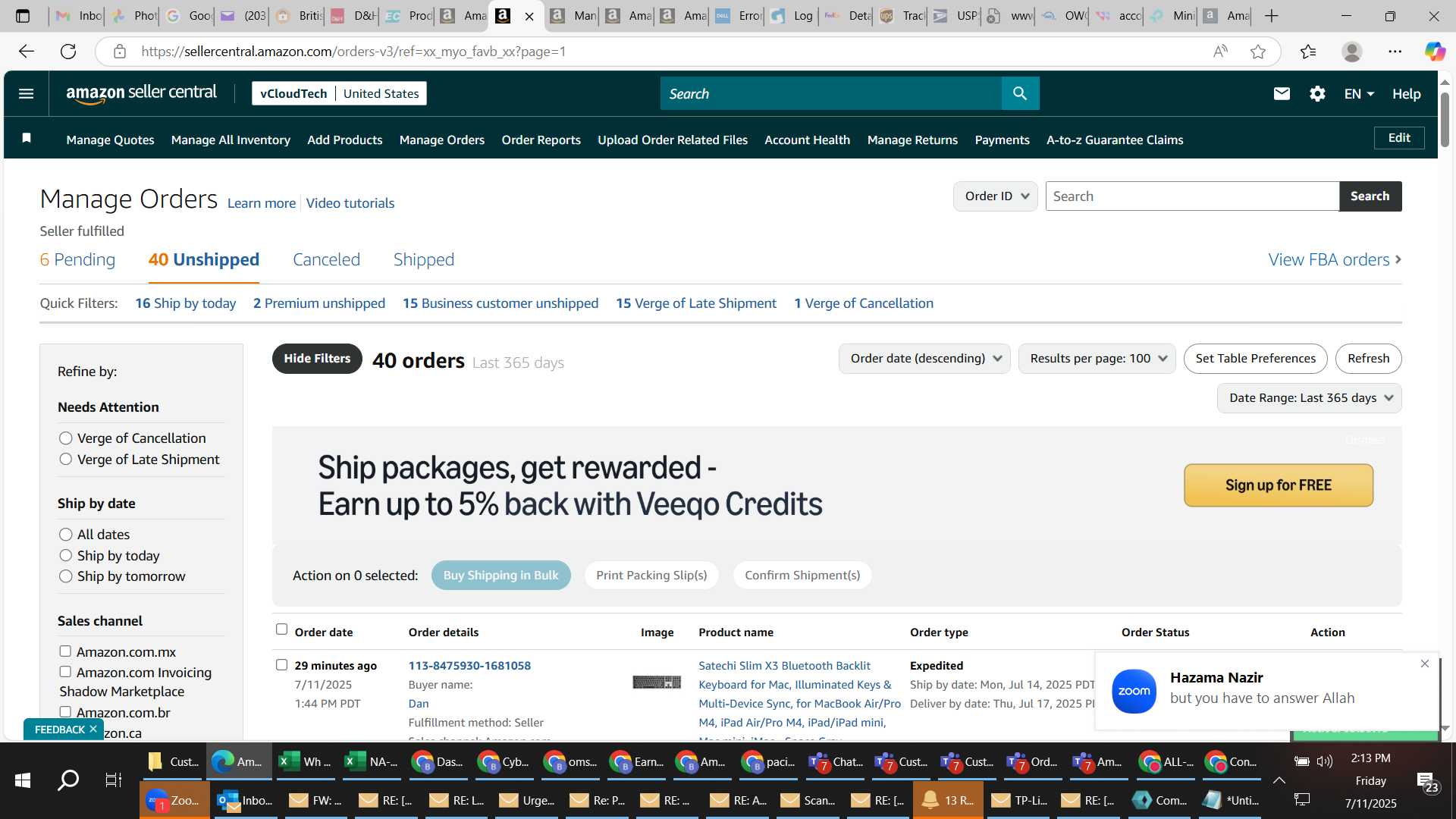Image resolution: width=1456 pixels, height=819 pixels.
Task: Open the buyer messages mail icon
Action: [x=1282, y=93]
